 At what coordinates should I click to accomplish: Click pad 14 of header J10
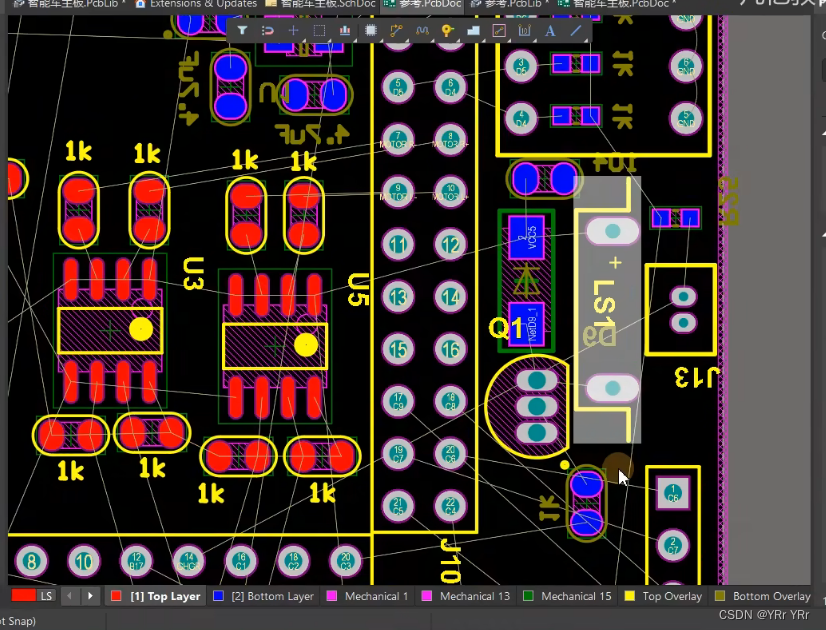click(x=450, y=297)
